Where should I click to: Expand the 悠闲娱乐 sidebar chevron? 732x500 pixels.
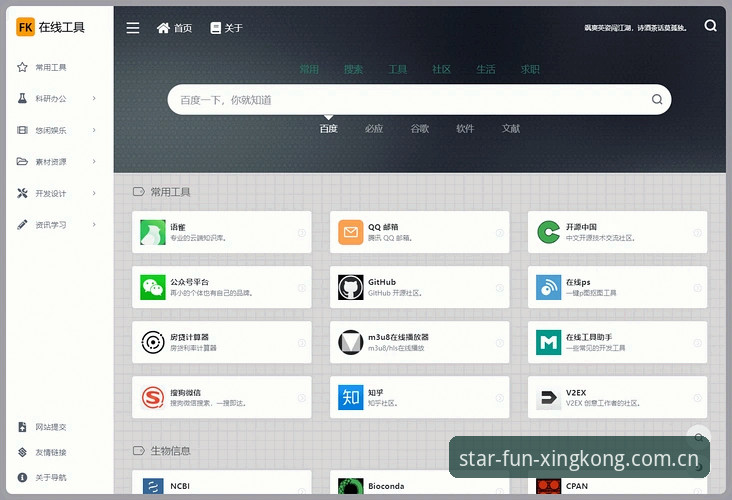coord(94,130)
